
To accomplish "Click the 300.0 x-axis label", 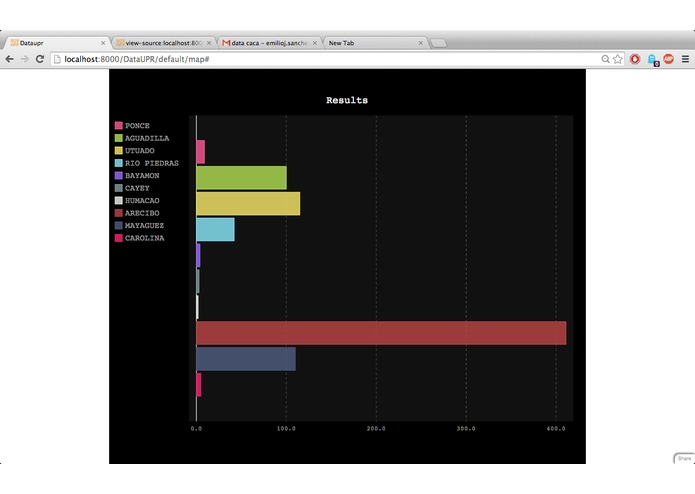I will coord(466,428).
